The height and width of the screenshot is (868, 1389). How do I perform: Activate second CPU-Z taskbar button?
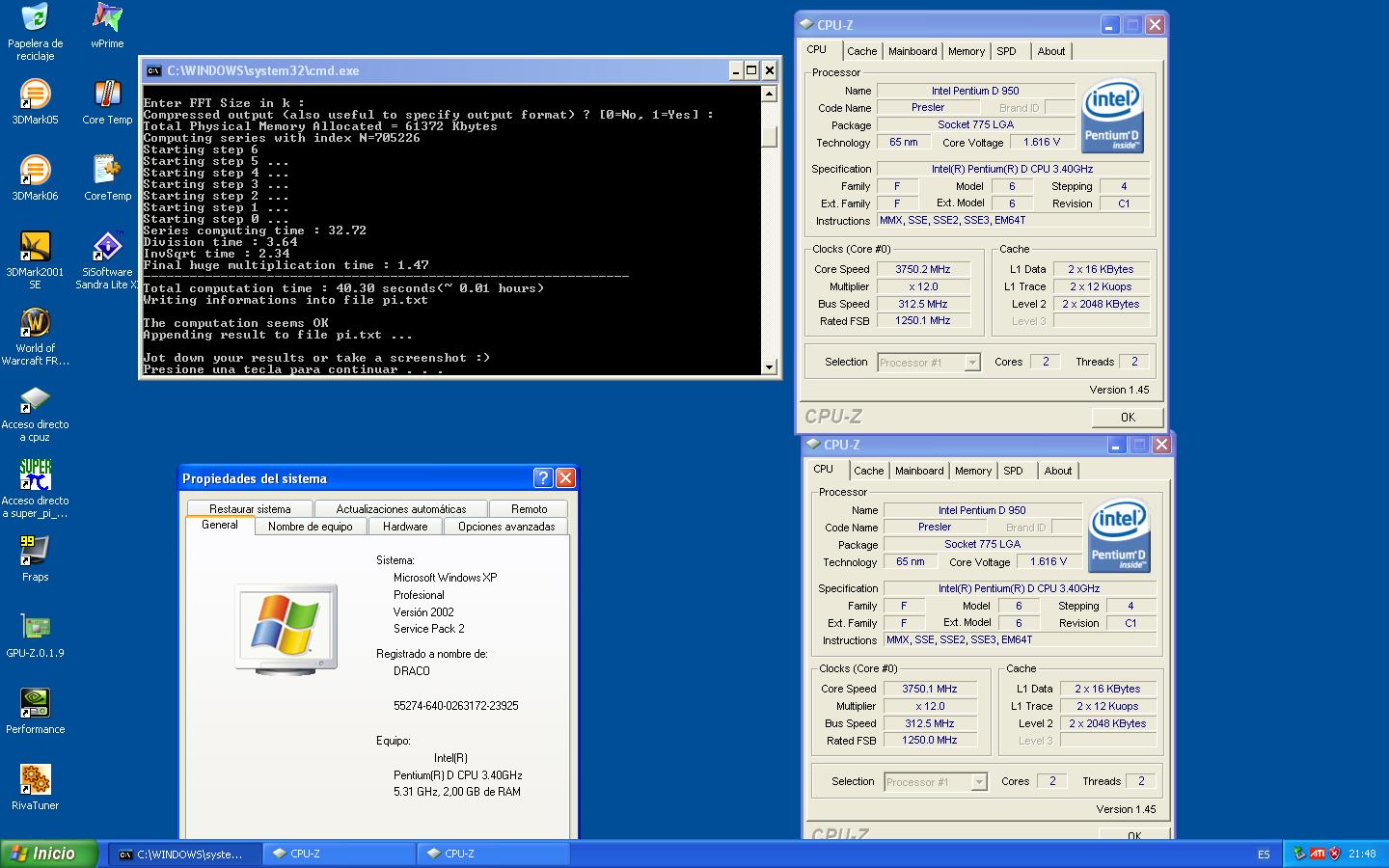(x=493, y=854)
